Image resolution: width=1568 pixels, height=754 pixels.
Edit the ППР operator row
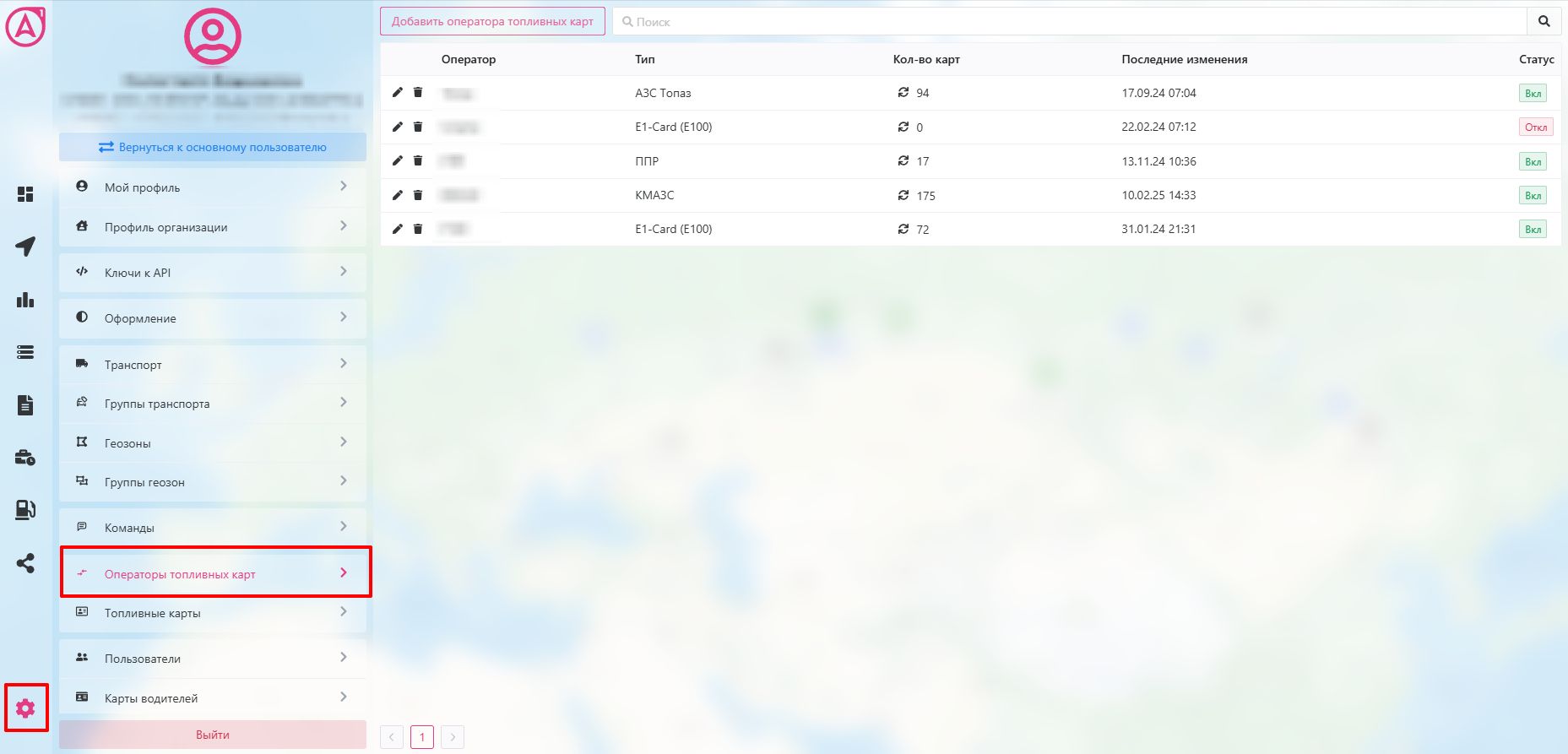397,160
